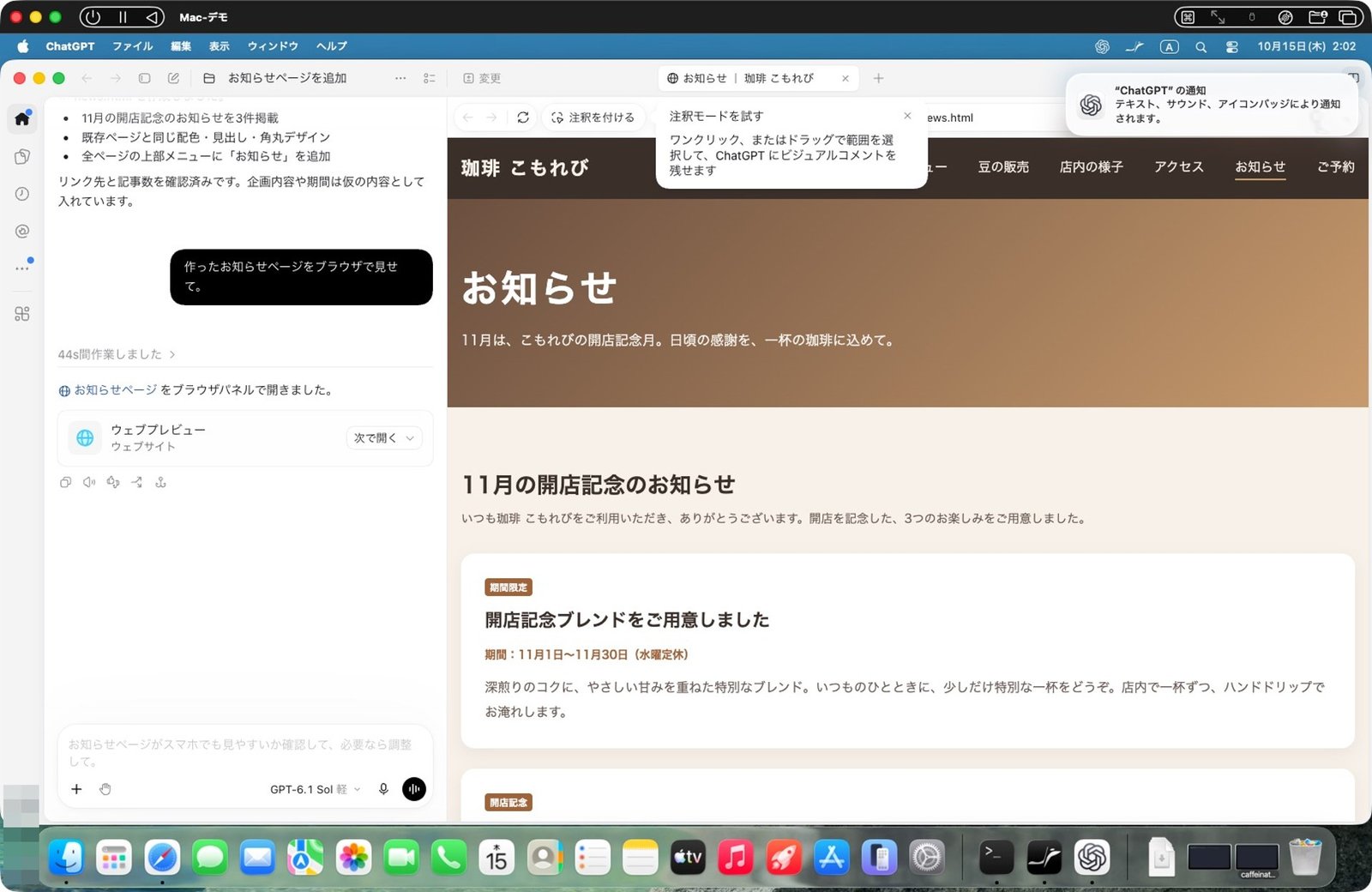1372x892 pixels.
Task: Start a new chat with compose icon
Action: 173,78
